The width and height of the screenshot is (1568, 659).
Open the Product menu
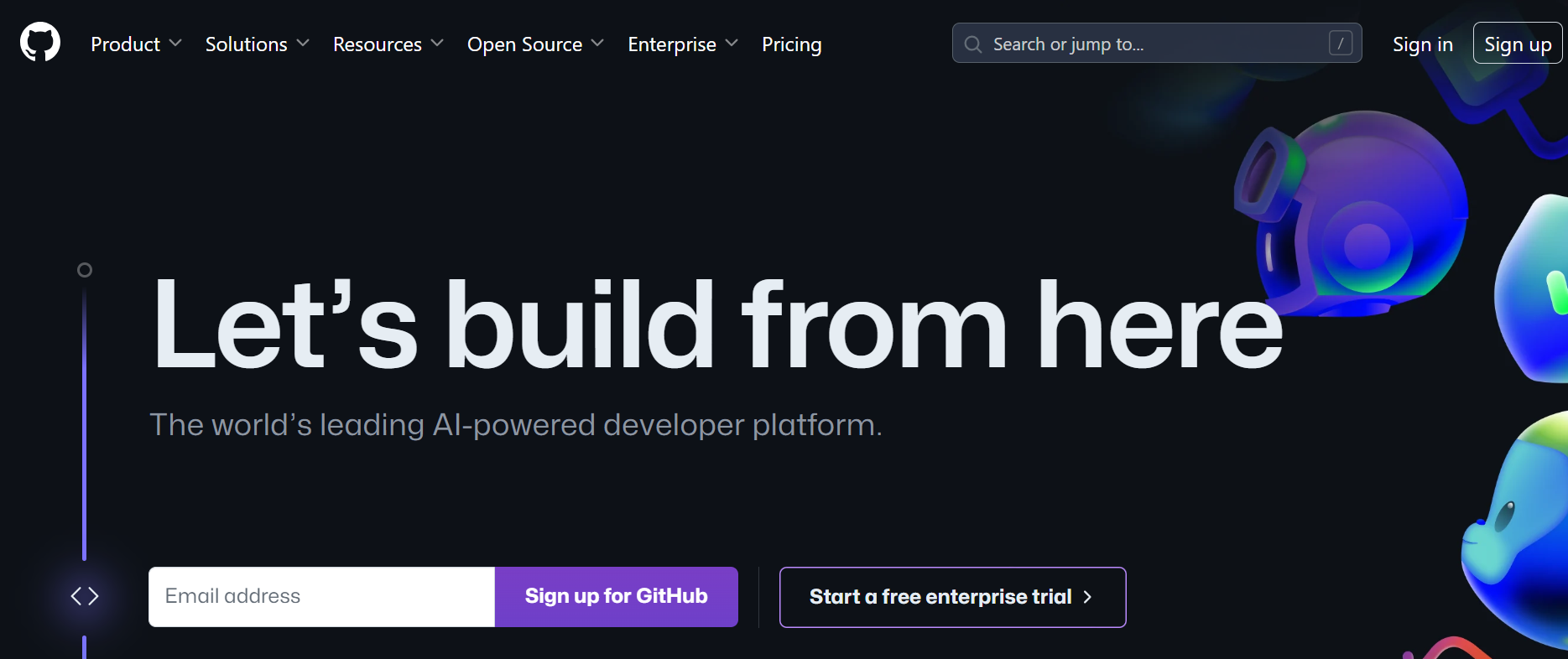click(x=136, y=44)
